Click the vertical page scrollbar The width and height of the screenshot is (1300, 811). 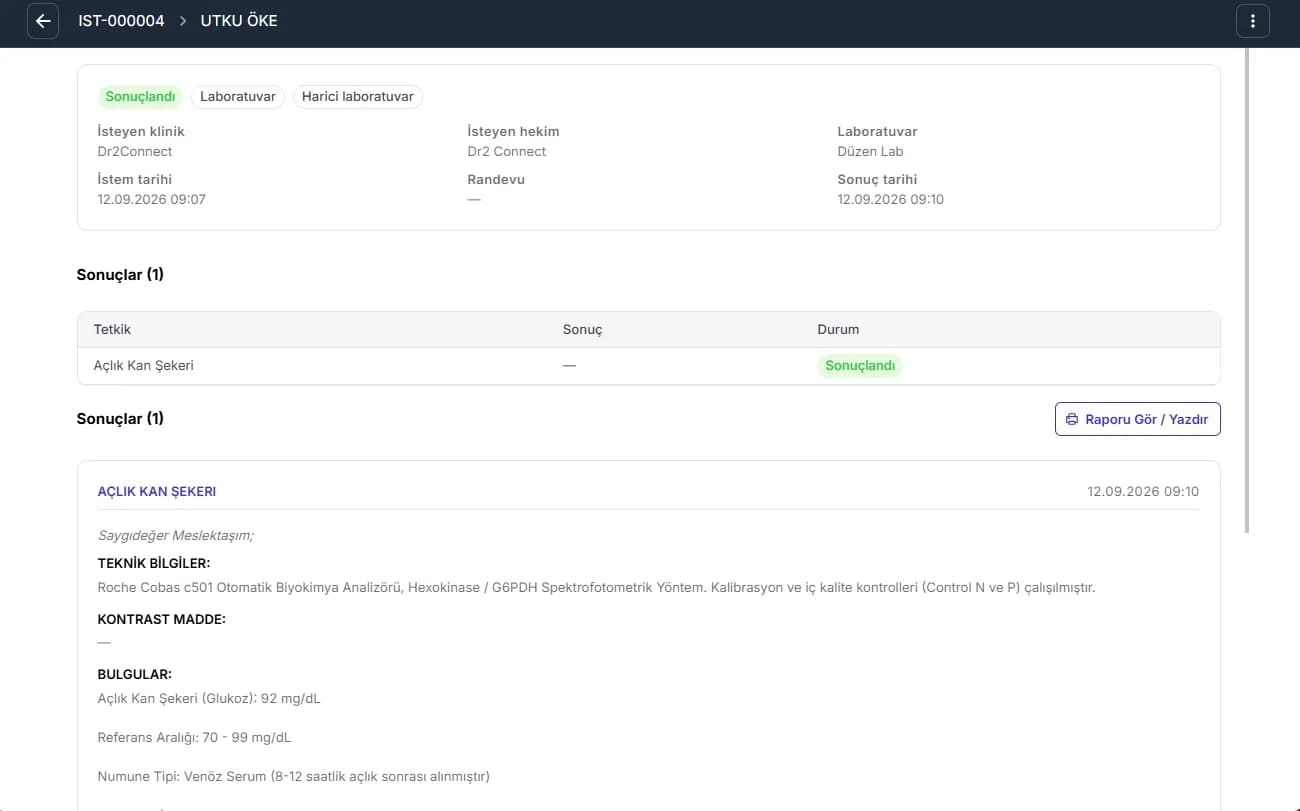1246,290
